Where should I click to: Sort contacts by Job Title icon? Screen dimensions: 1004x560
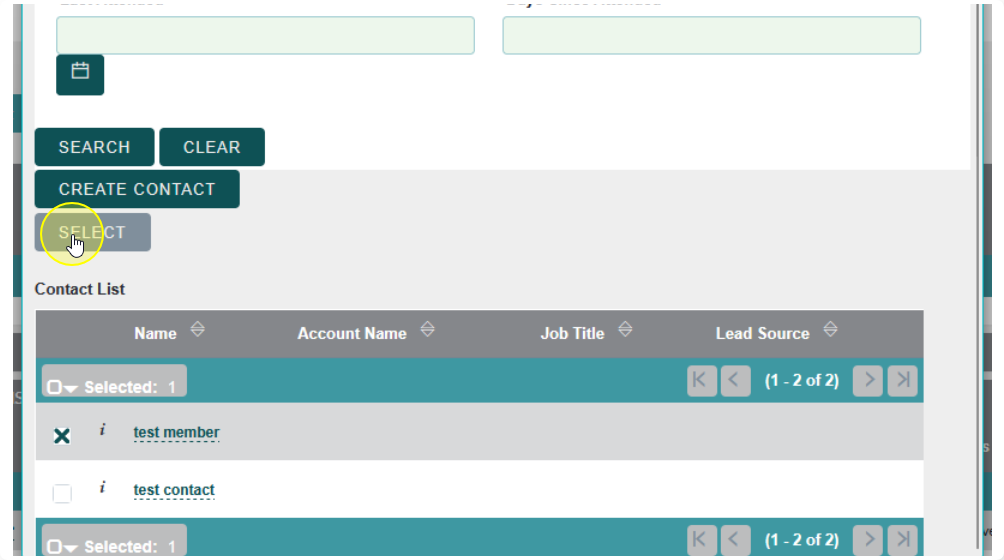[625, 329]
